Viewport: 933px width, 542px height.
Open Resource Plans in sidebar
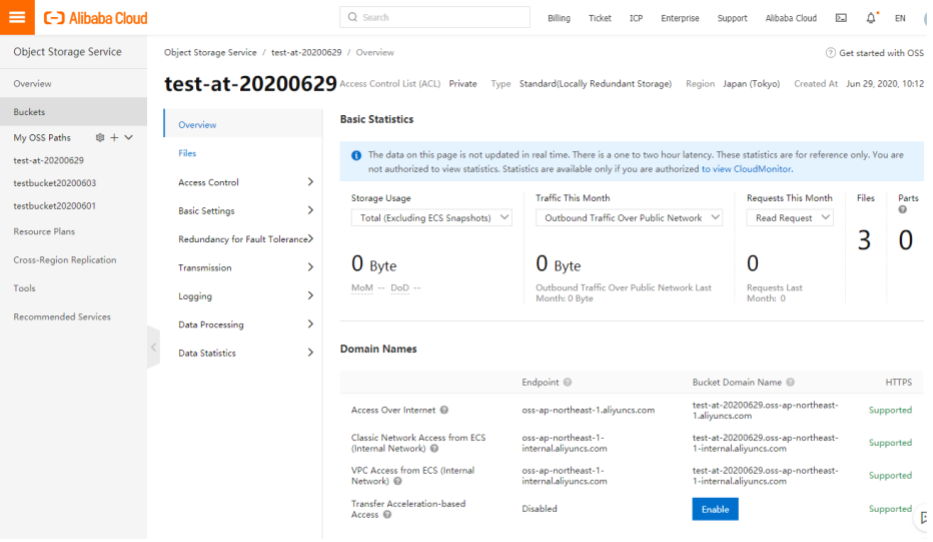[44, 231]
